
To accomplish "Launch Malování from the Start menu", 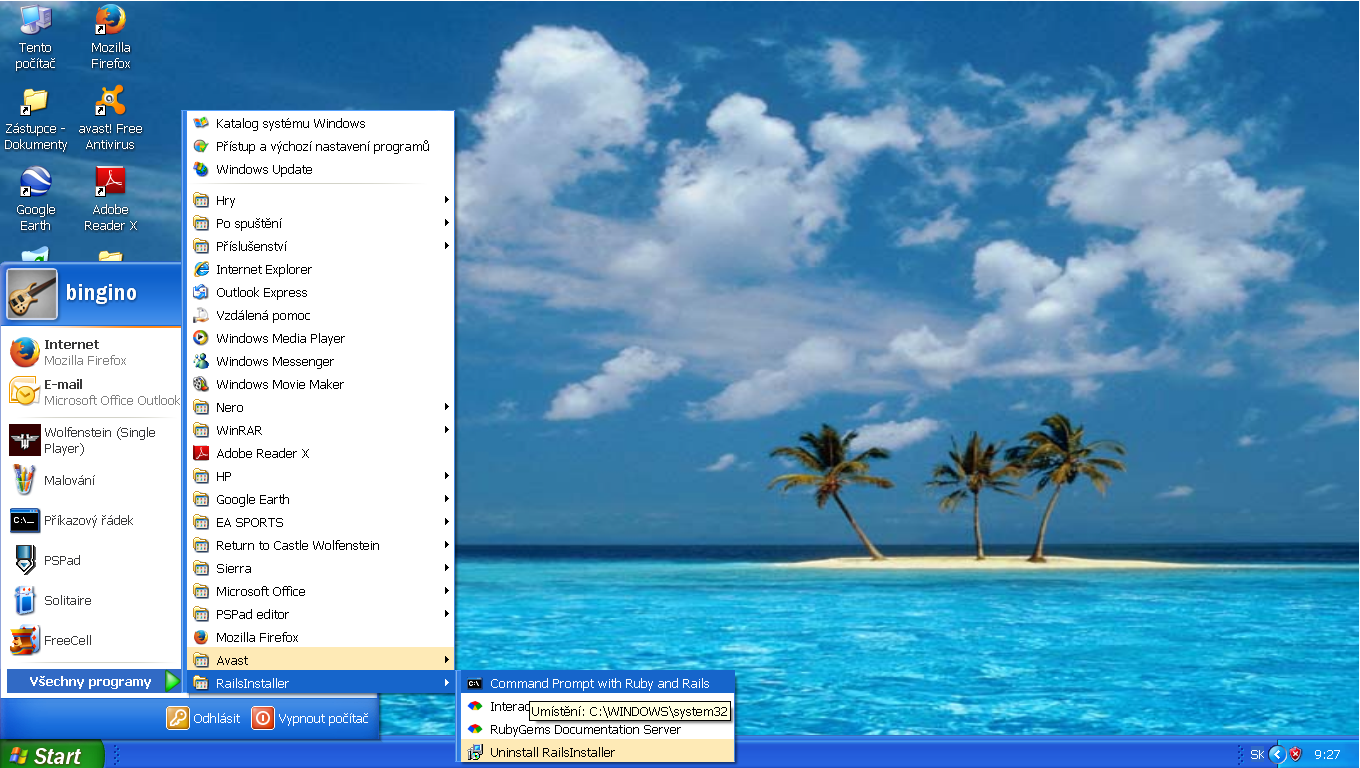I will 93,480.
